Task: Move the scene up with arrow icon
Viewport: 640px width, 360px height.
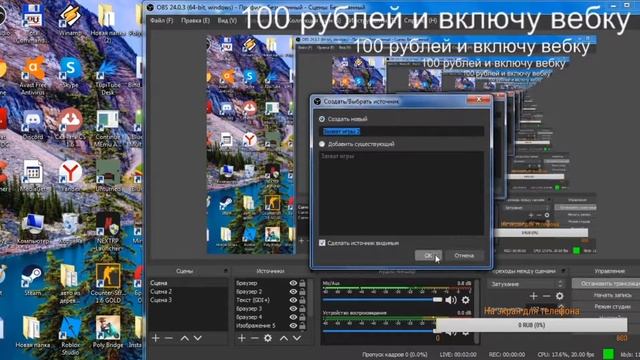Action: point(184,338)
